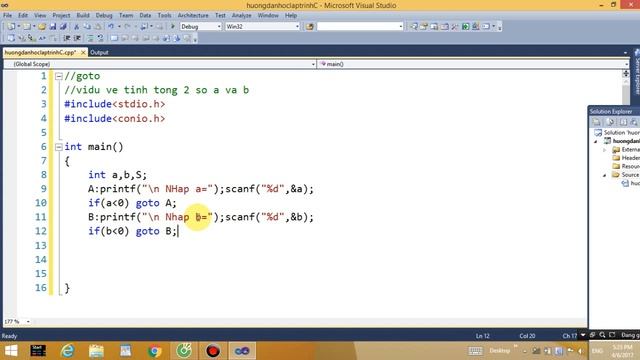Open Google Chrome from taskbar
Viewport: 640px width, 360px height.
[155, 351]
